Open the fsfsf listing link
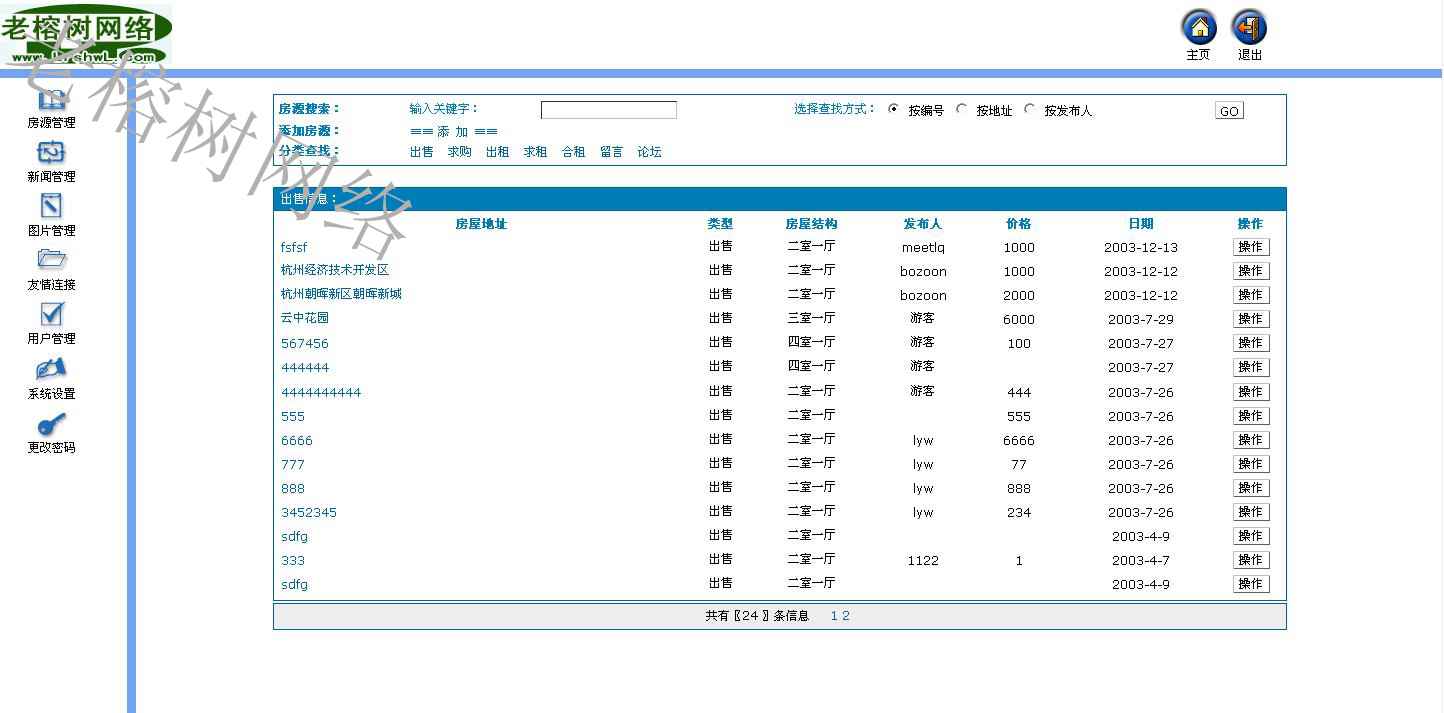 294,247
